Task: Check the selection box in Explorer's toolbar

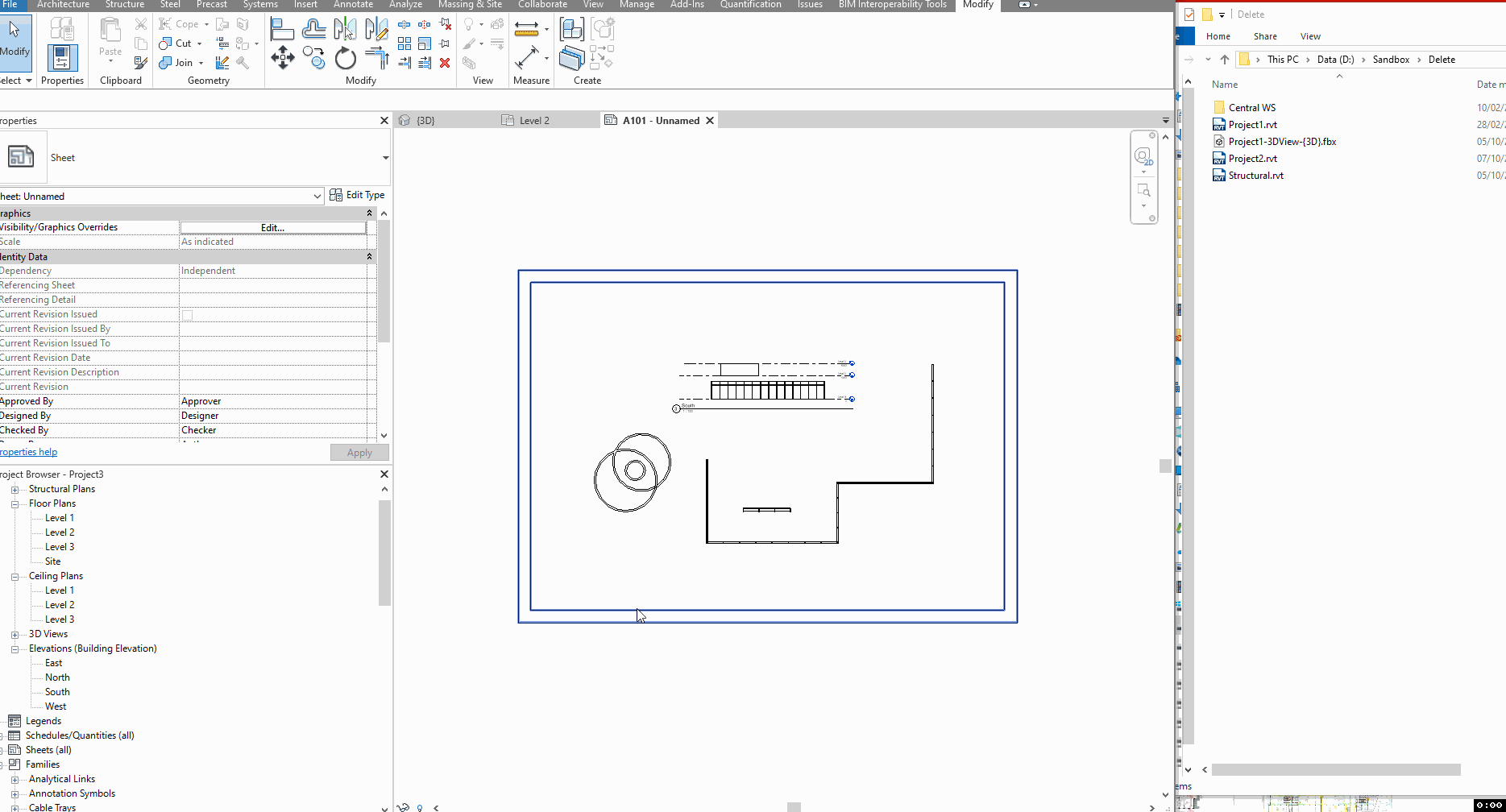Action: [x=1189, y=14]
